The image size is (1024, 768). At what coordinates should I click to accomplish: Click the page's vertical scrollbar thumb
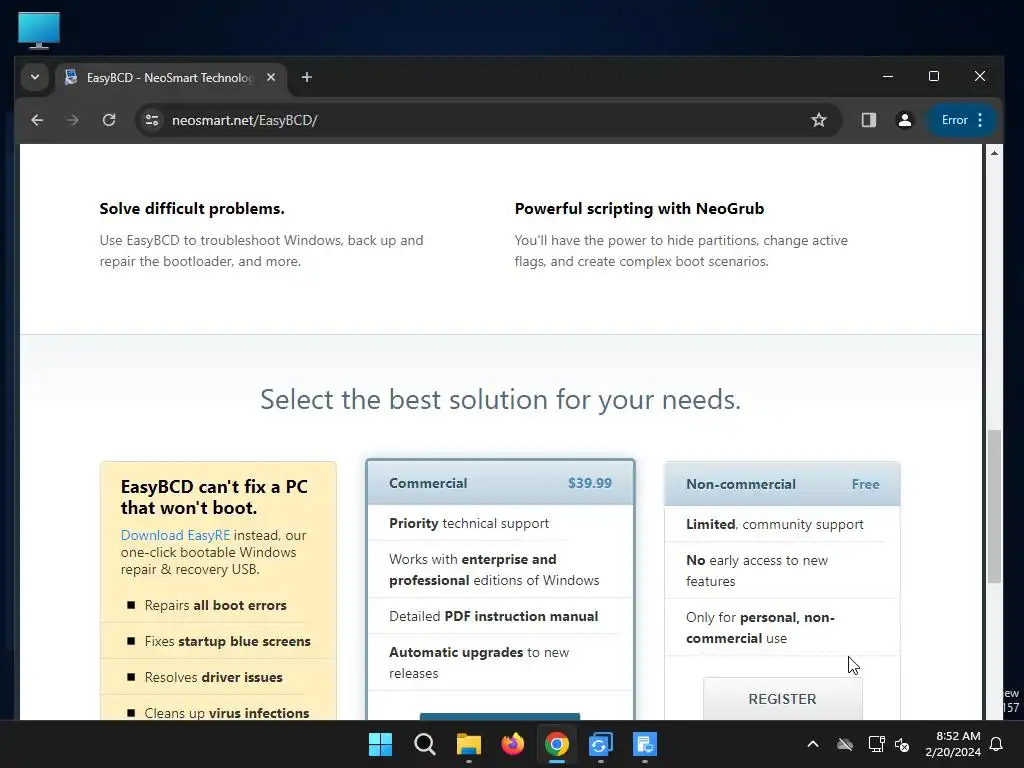994,506
